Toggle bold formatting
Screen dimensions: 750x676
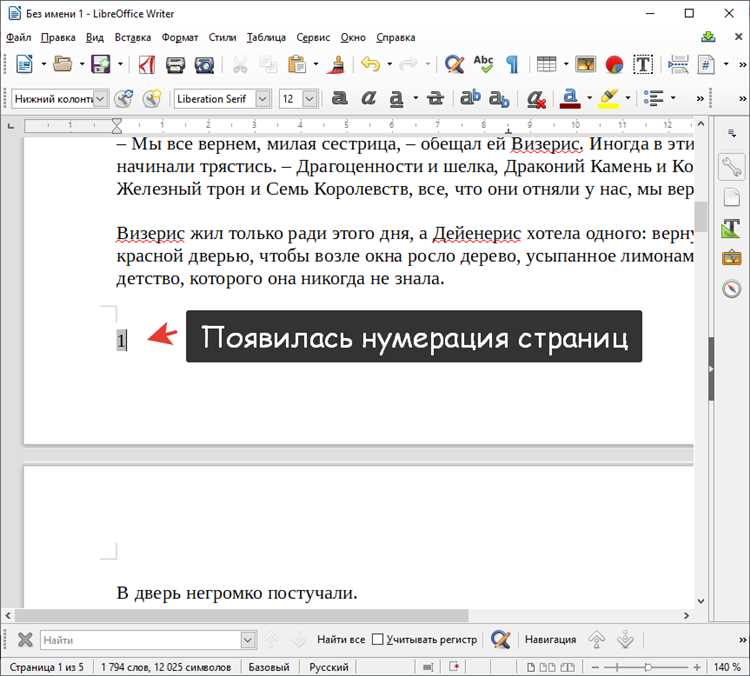pyautogui.click(x=340, y=98)
